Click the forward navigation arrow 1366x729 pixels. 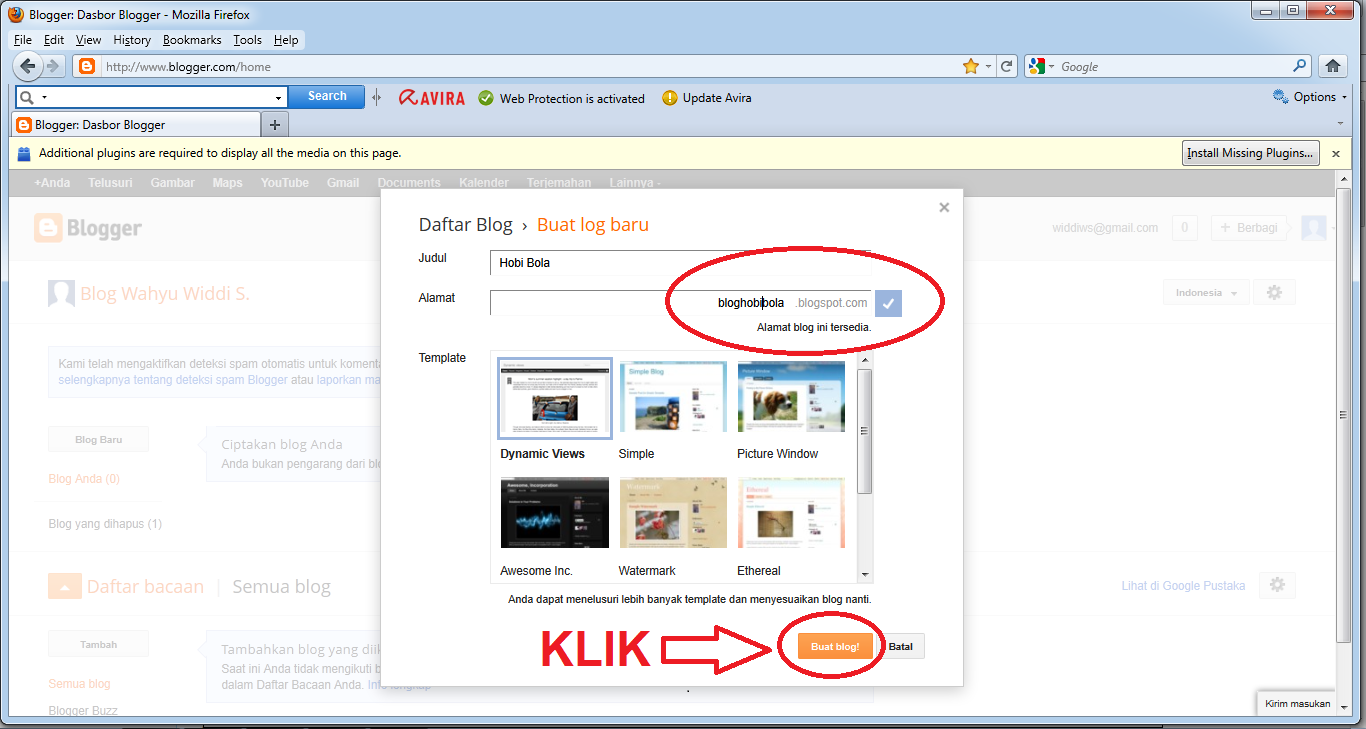click(54, 66)
